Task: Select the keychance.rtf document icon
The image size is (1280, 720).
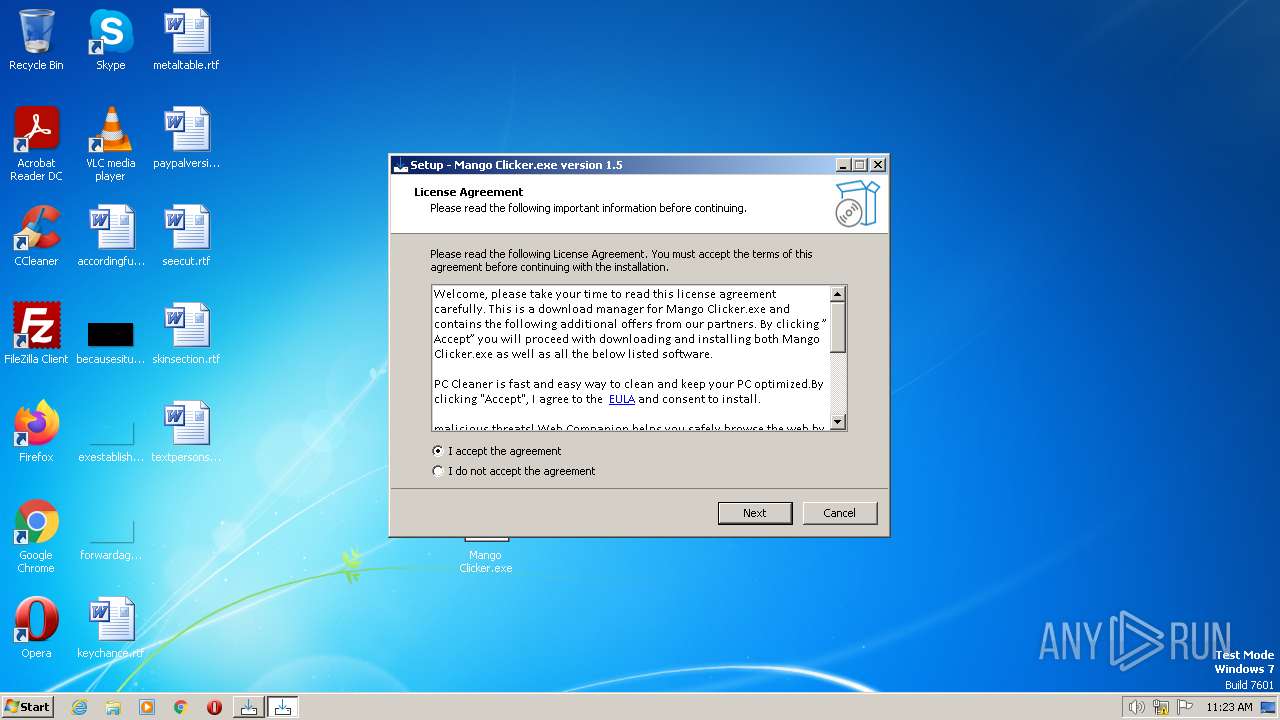Action: point(110,627)
